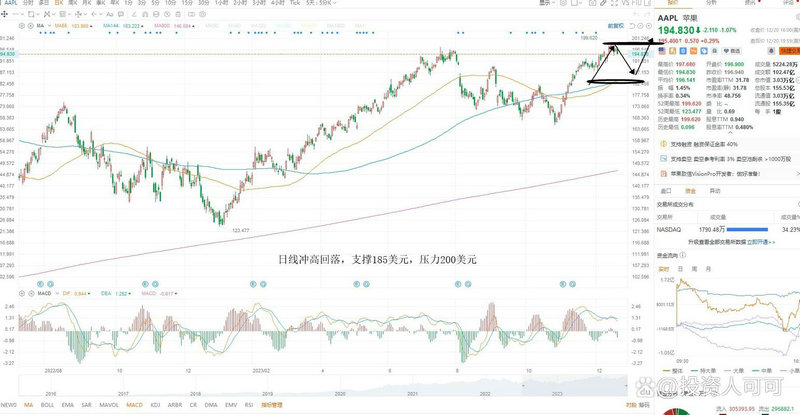Viewport: 800px width, 415px height.
Task: Open the 前复权 price adjustment selector
Action: tap(616, 26)
